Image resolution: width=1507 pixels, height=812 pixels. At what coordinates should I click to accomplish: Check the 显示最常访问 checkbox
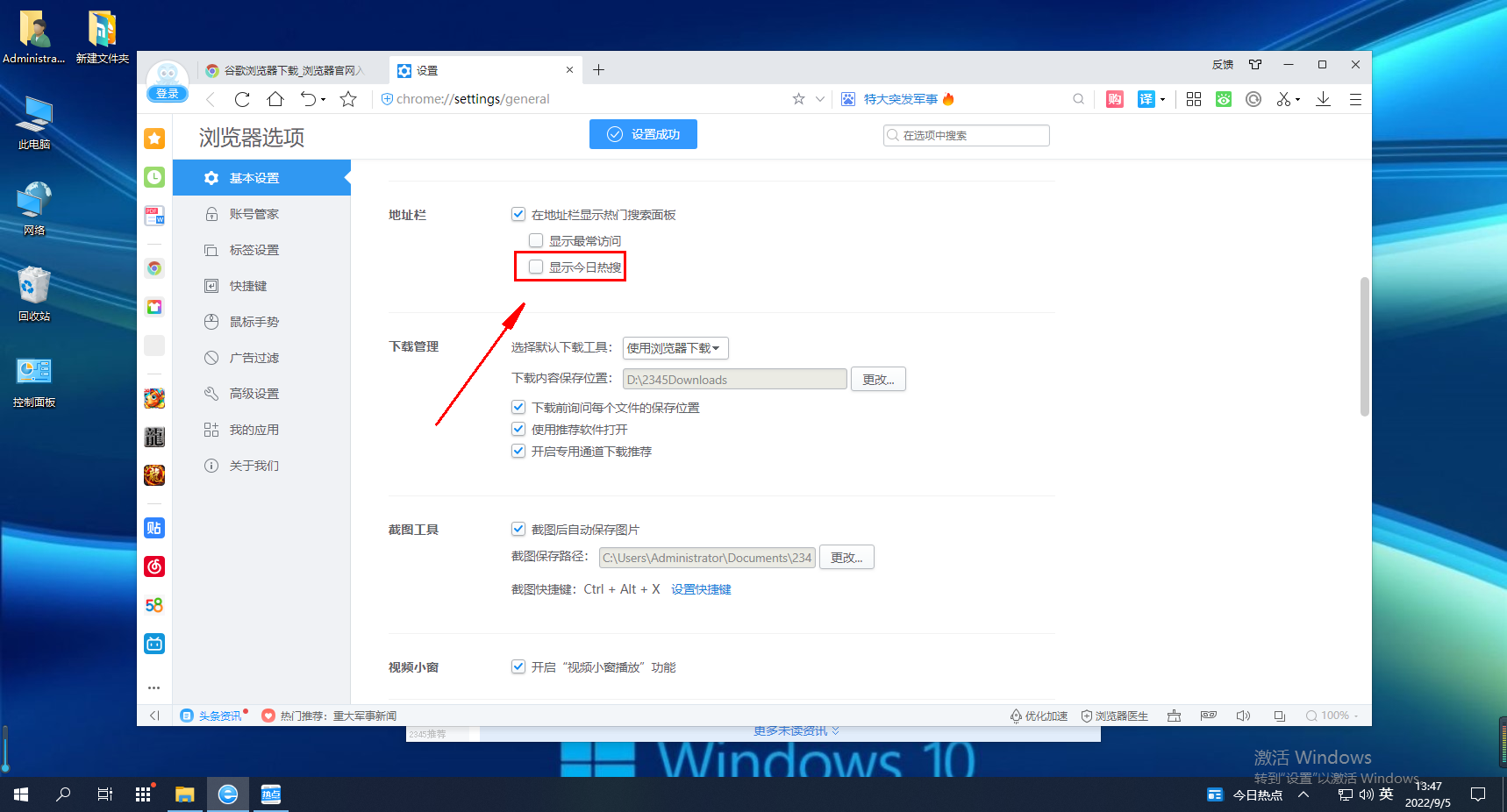point(536,240)
